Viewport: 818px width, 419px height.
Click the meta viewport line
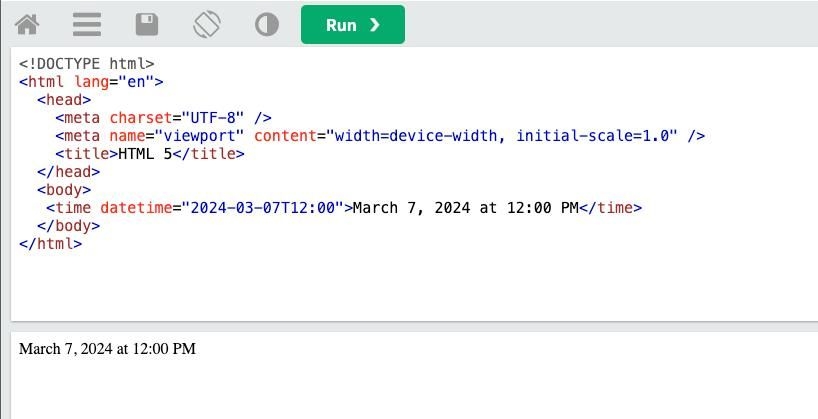pyautogui.click(x=380, y=136)
